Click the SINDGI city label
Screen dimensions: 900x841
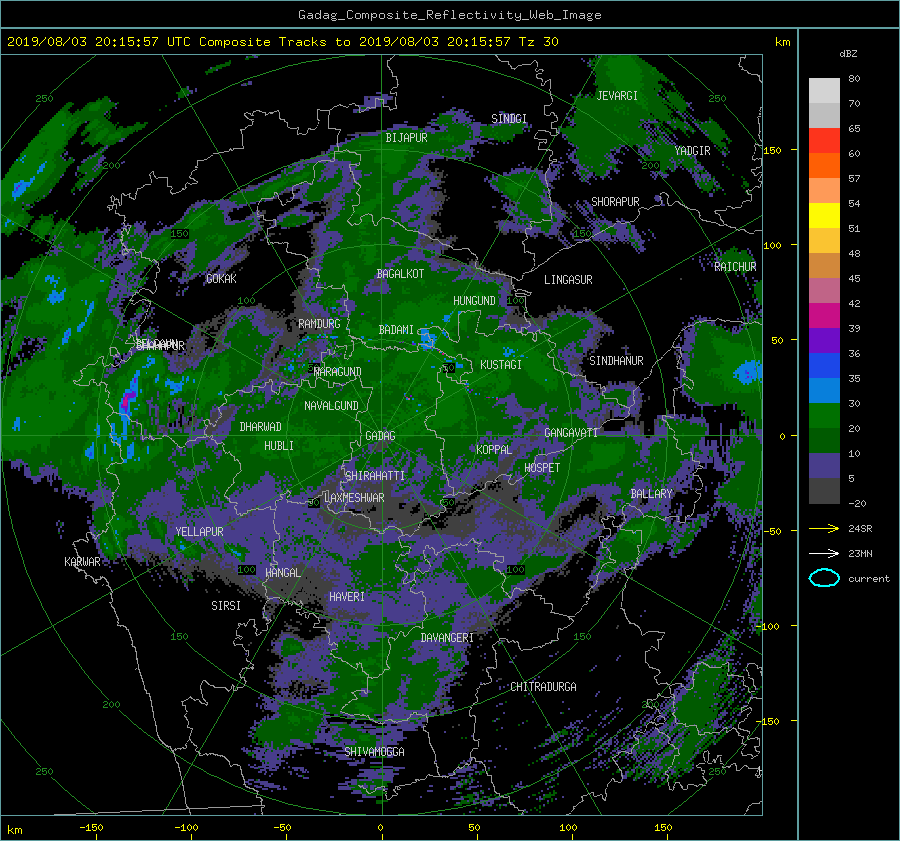(509, 119)
